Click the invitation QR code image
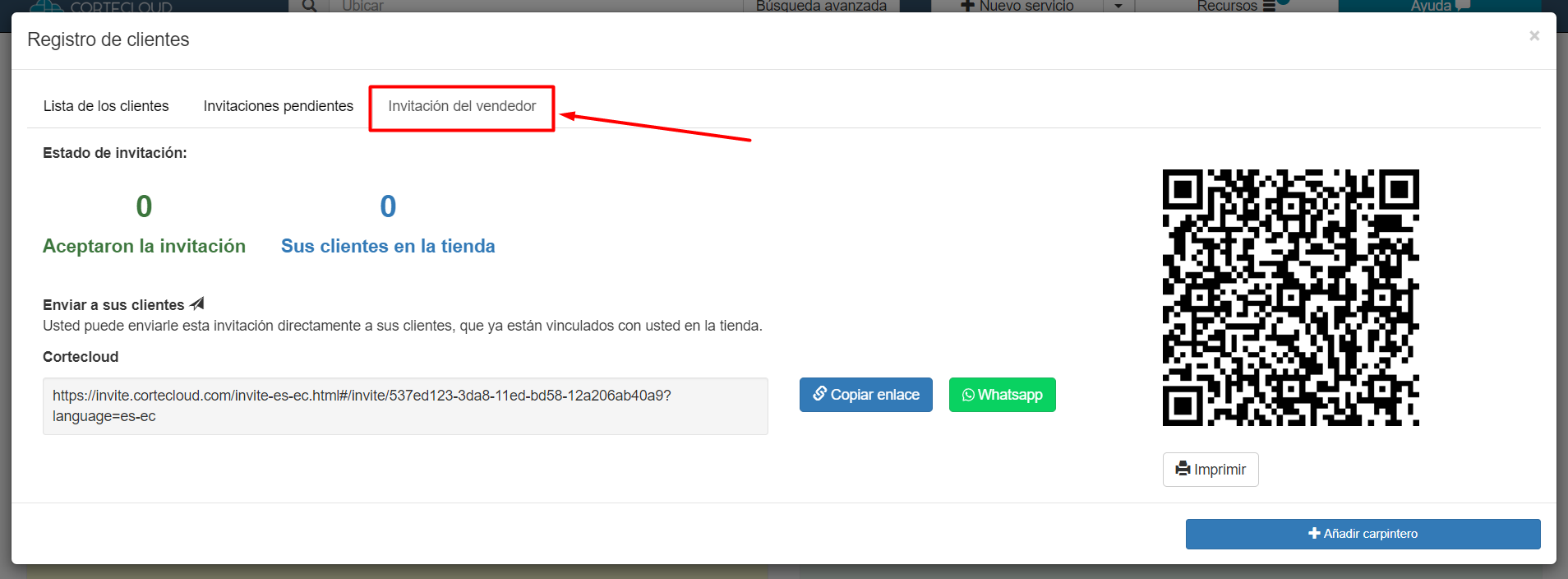 click(x=1290, y=298)
